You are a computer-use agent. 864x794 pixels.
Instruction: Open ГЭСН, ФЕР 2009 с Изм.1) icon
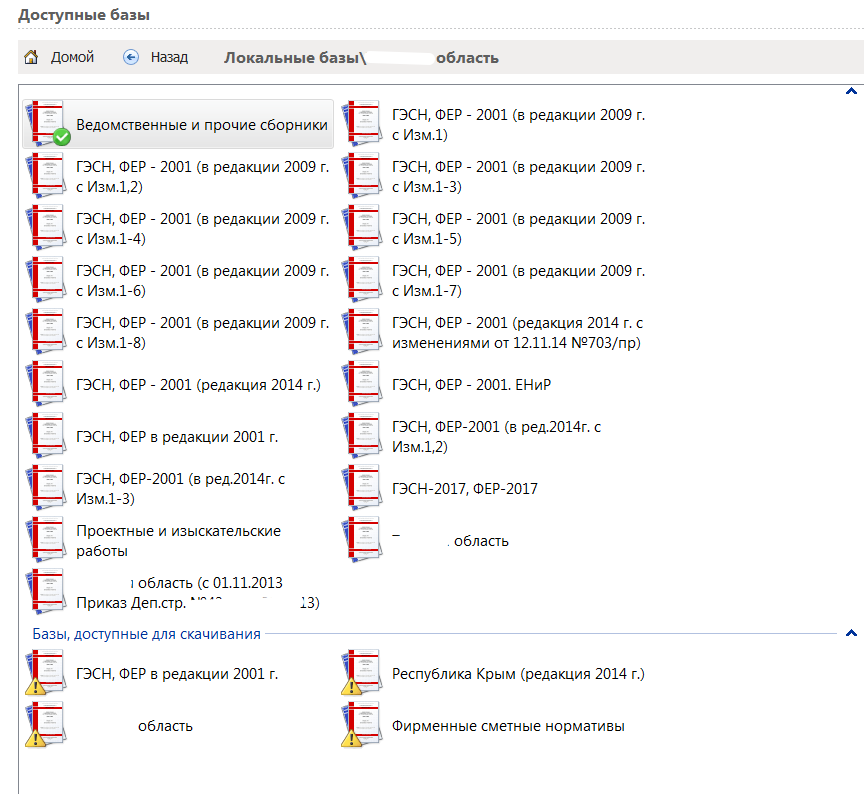click(362, 123)
